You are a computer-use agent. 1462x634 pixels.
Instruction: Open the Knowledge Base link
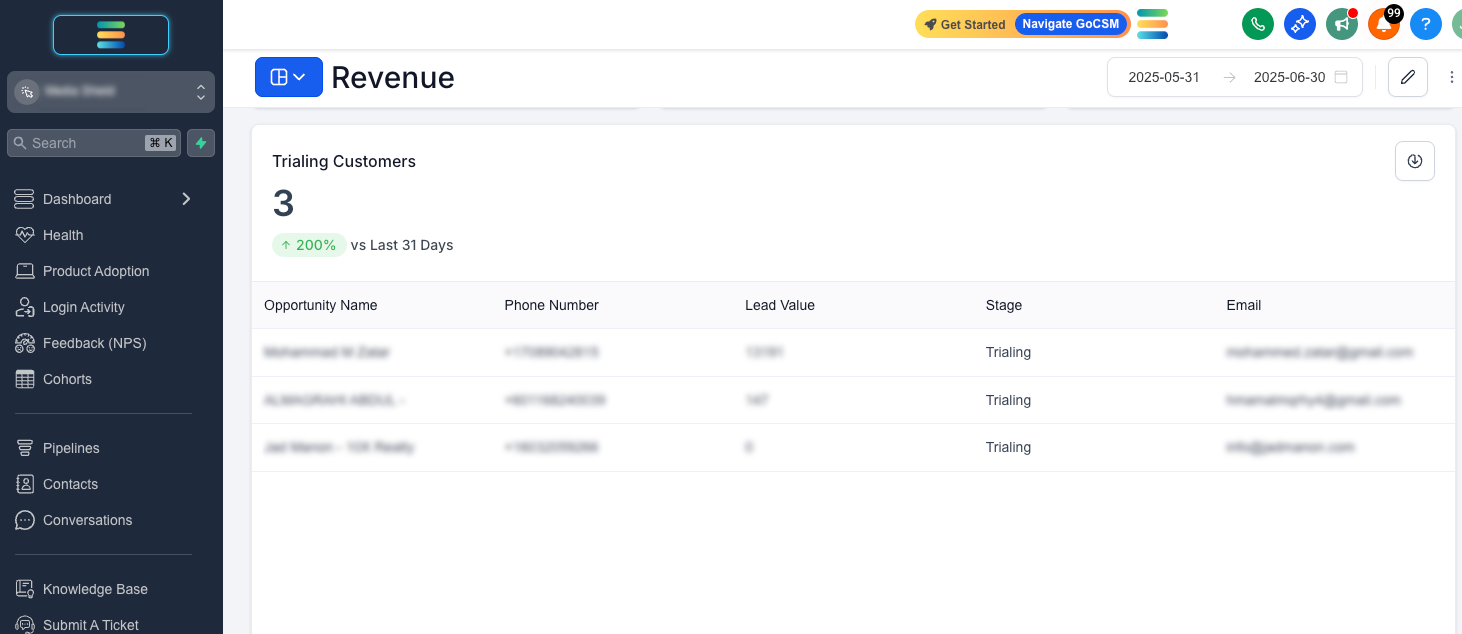95,589
